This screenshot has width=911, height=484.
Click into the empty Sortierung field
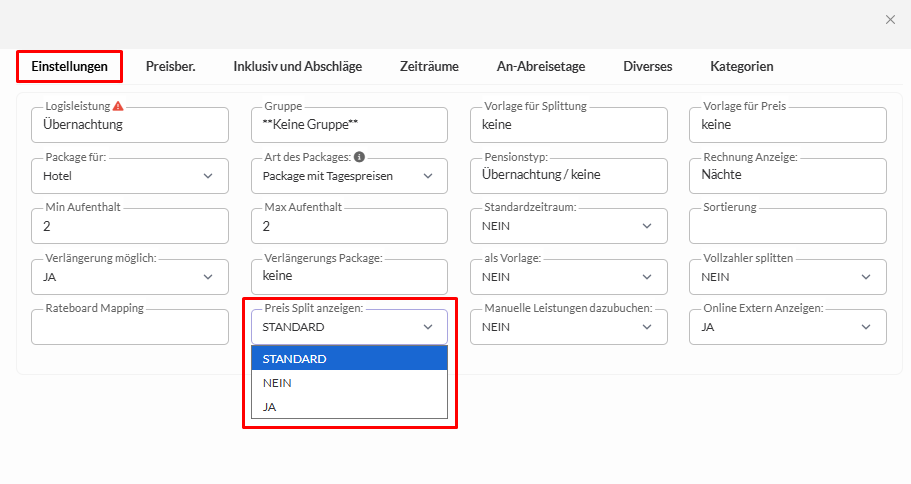pyautogui.click(x=787, y=227)
